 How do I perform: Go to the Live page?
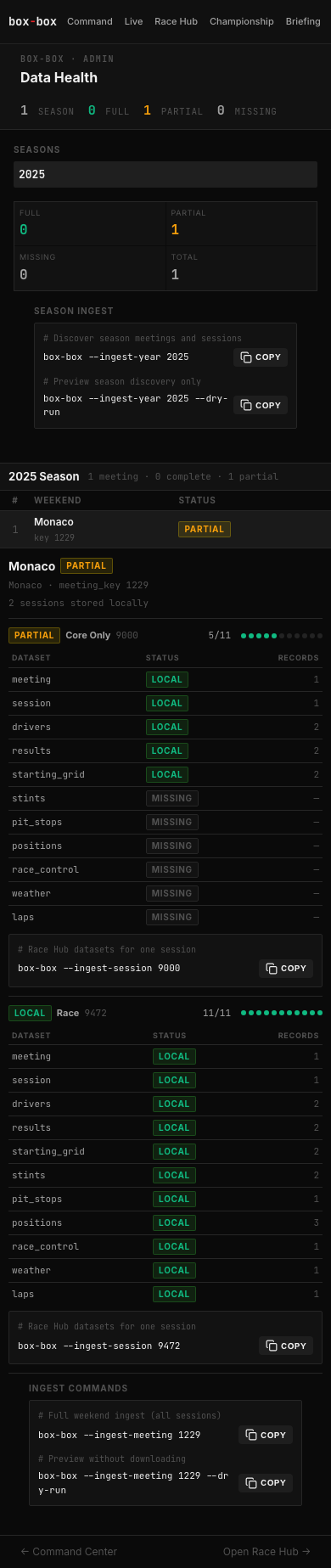[x=133, y=21]
